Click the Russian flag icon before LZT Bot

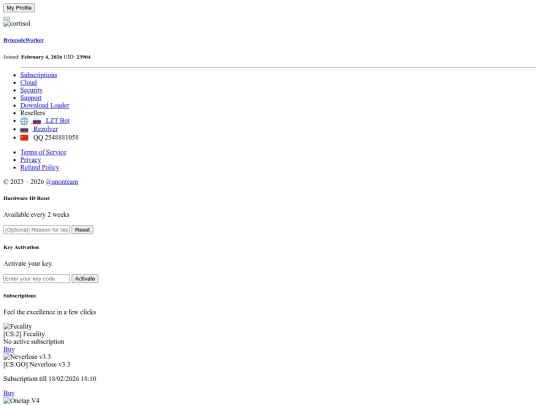pyautogui.click(x=37, y=121)
